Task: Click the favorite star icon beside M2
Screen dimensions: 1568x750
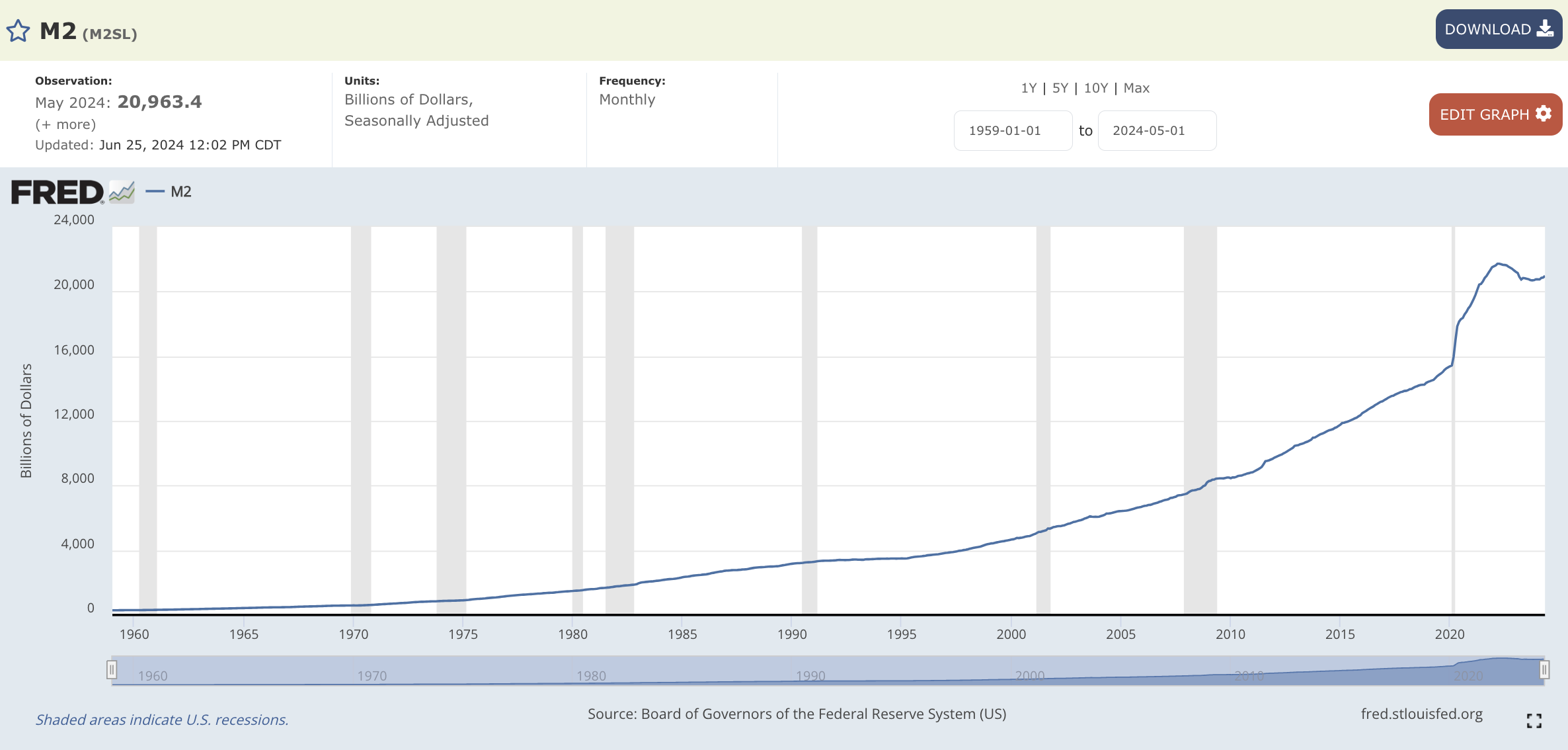Action: 18,31
